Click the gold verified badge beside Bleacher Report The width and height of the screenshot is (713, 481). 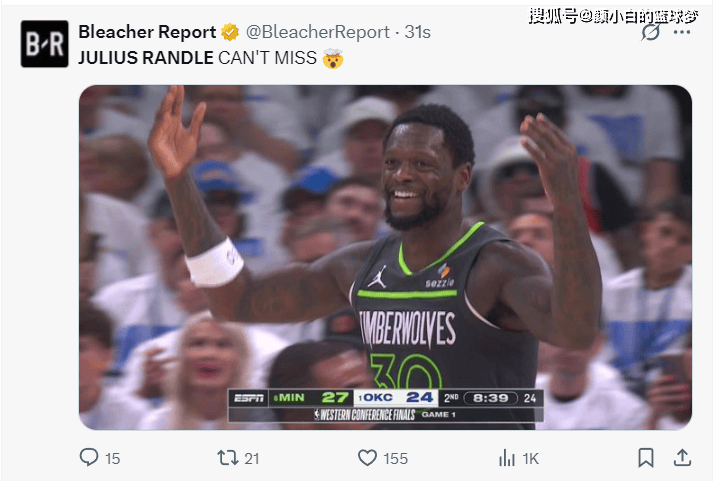click(230, 32)
